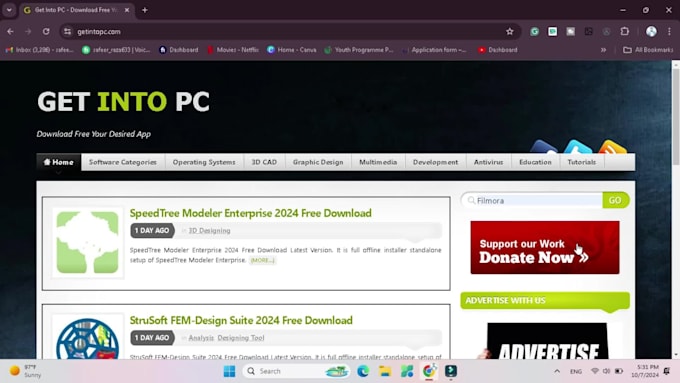The image size is (680, 383).
Task: Click the RSS feed icon
Action: tap(612, 147)
